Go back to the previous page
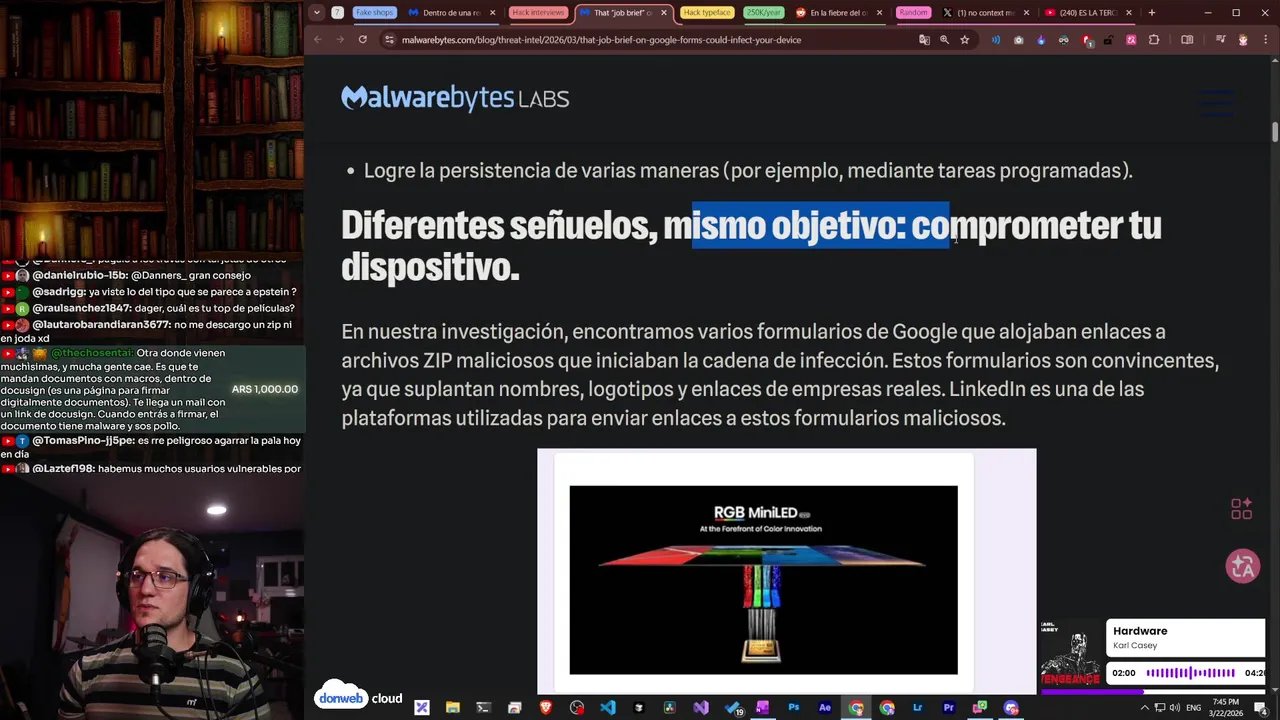 (x=318, y=40)
